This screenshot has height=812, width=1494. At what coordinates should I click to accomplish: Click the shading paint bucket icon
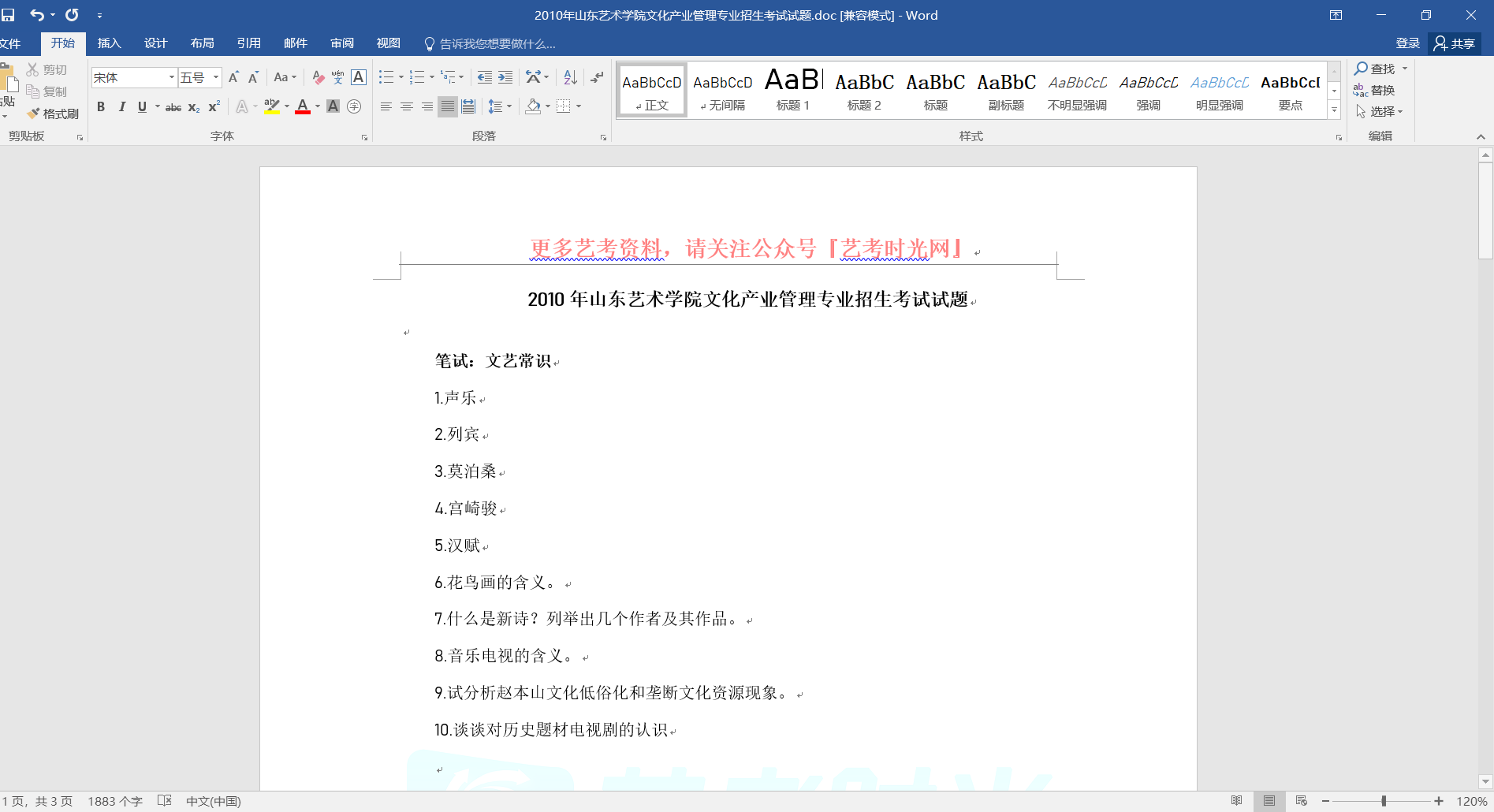[x=534, y=106]
